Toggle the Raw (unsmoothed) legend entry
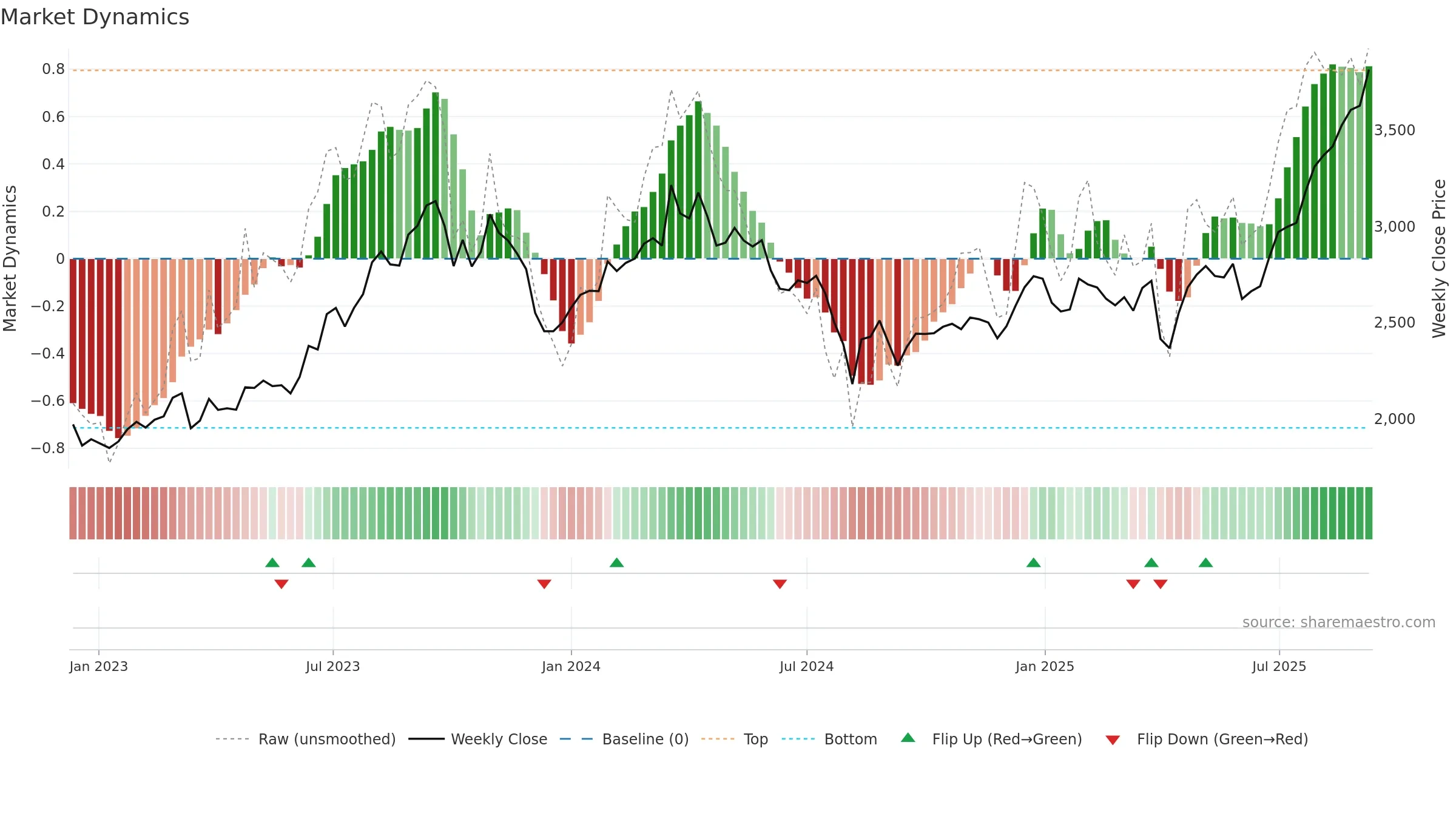This screenshot has height=819, width=1456. point(306,740)
